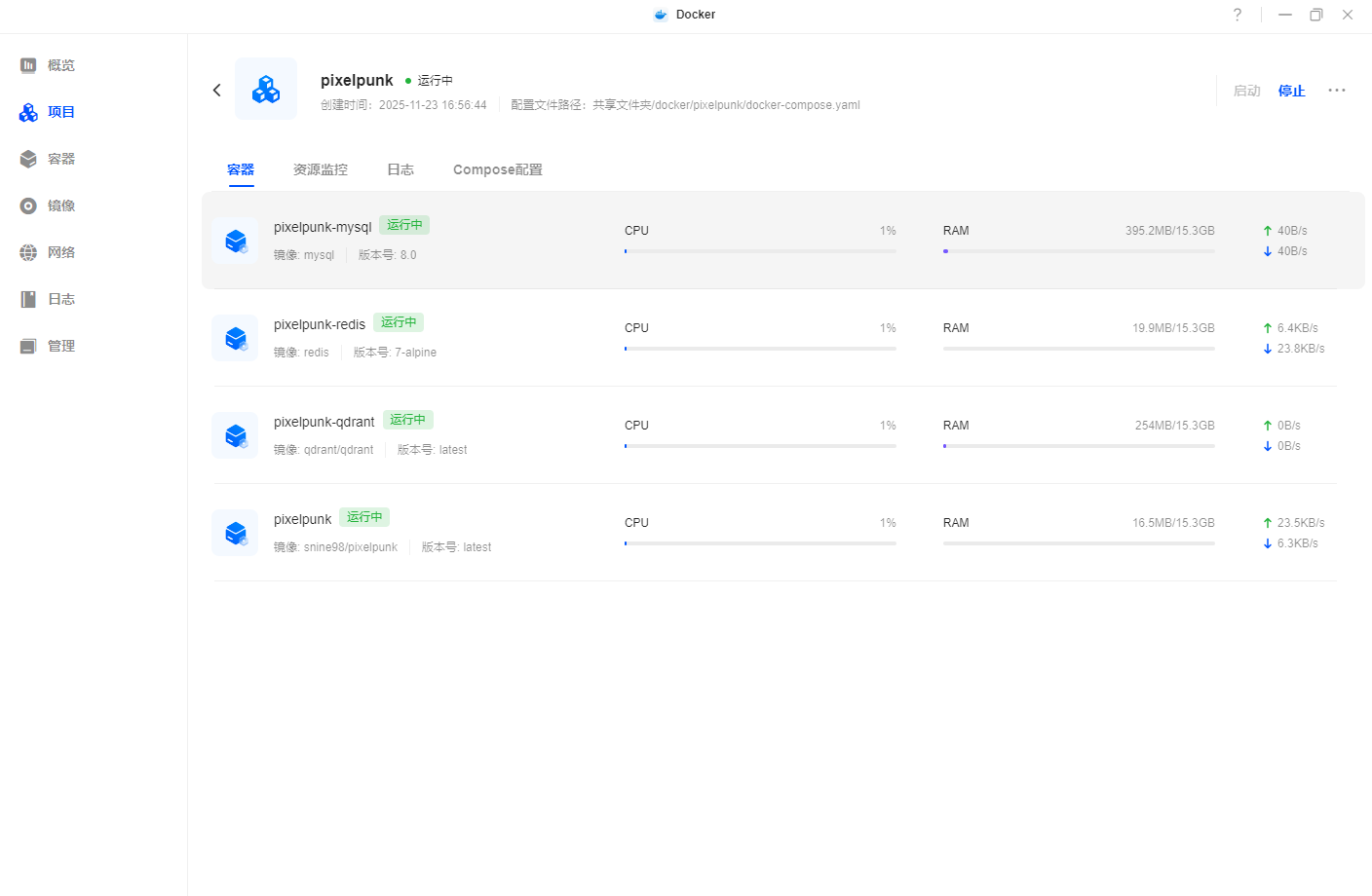Click the 版本号: 8.0 text

click(387, 255)
